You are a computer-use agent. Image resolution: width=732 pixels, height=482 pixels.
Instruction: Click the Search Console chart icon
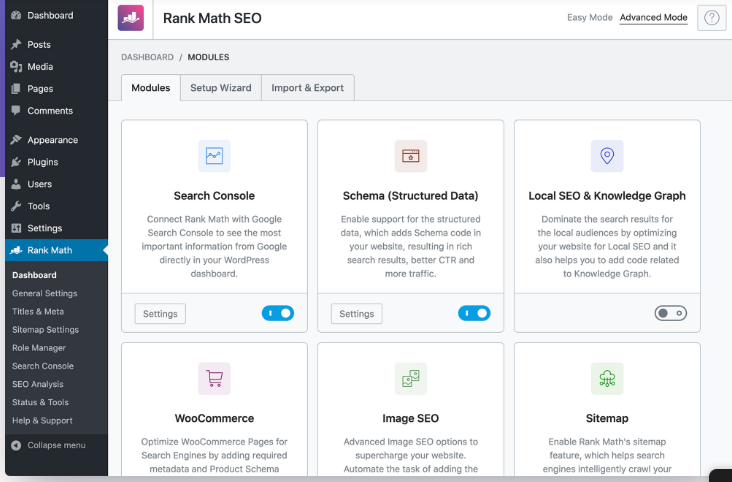pyautogui.click(x=214, y=156)
